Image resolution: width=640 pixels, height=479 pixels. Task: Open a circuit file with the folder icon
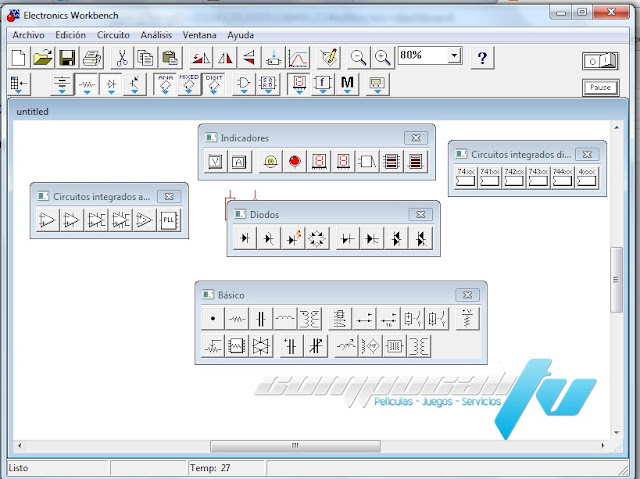click(42, 58)
